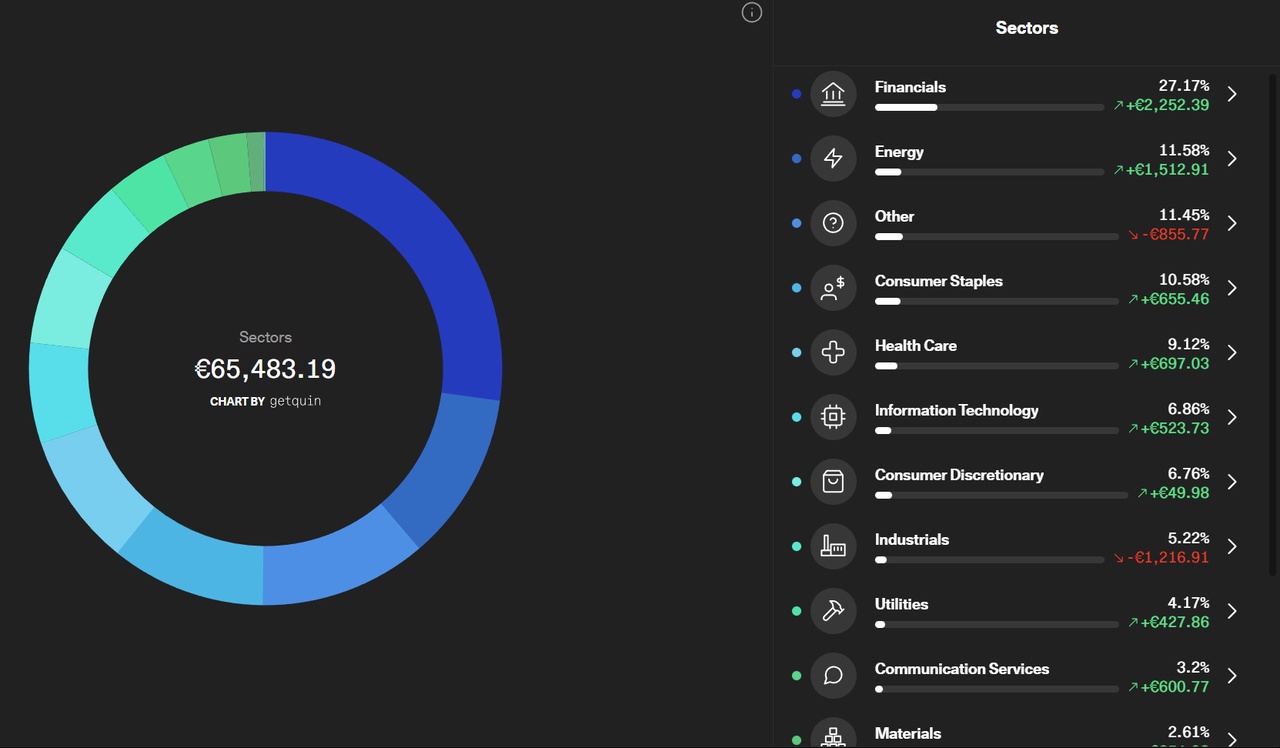The height and width of the screenshot is (748, 1280).
Task: Click the Communication Services speech bubble icon
Action: pyautogui.click(x=833, y=676)
